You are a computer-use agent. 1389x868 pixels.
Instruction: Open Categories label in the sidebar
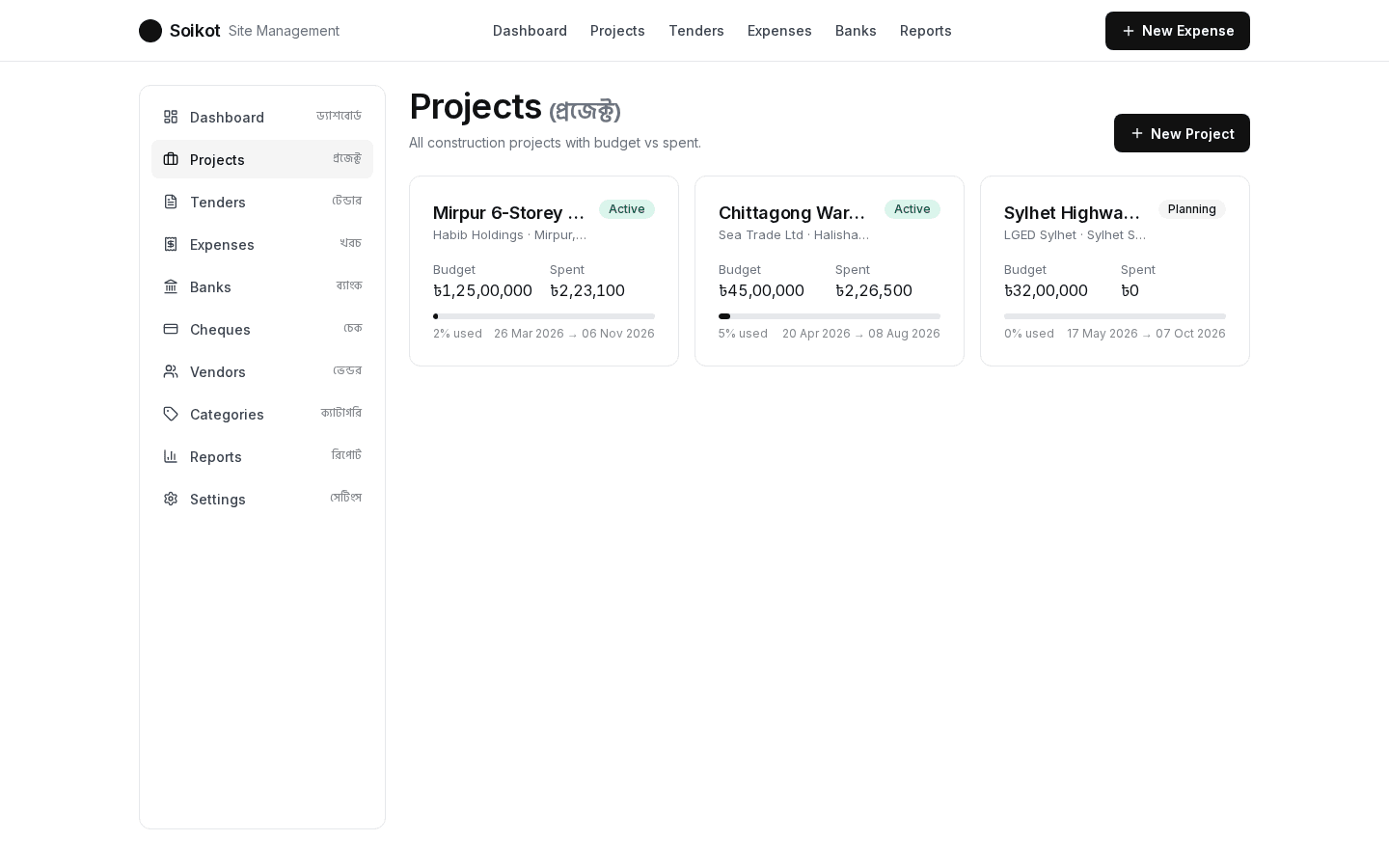pyautogui.click(x=227, y=414)
